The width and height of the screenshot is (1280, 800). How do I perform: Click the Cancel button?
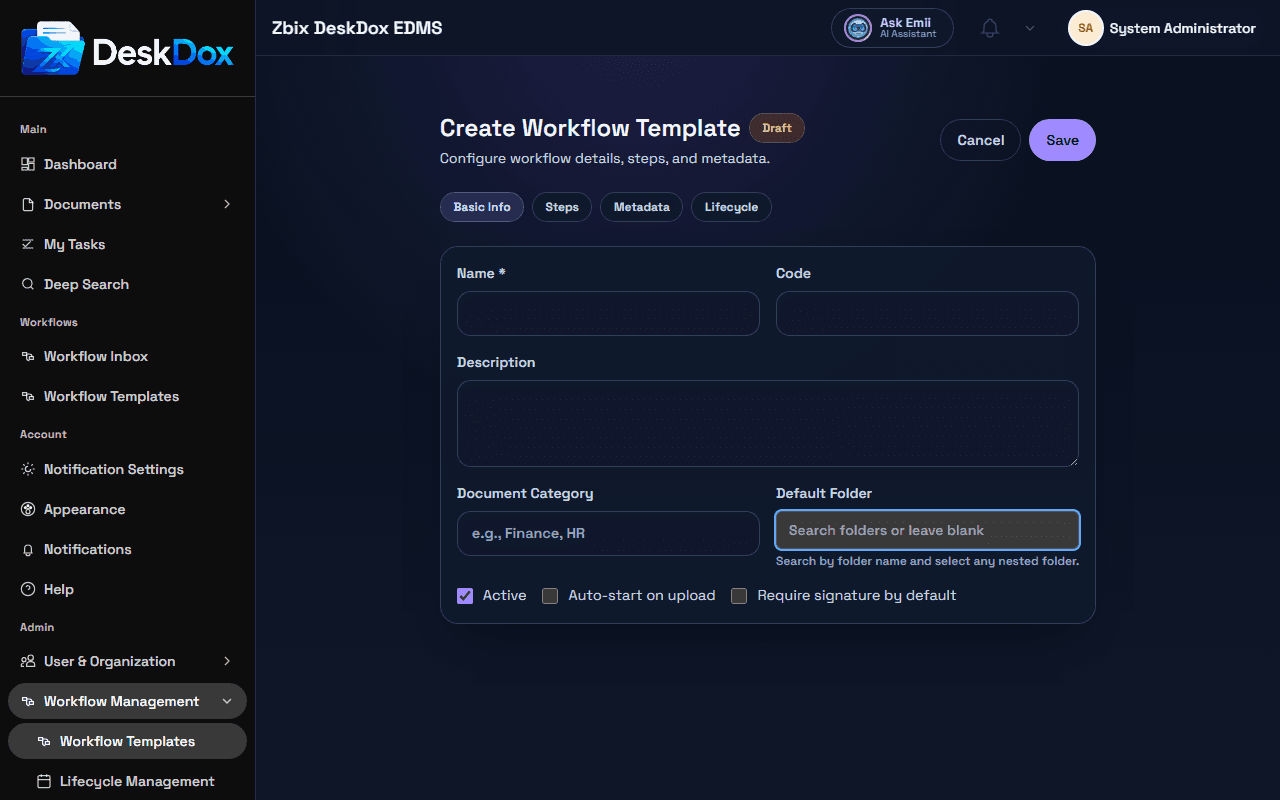click(x=980, y=140)
